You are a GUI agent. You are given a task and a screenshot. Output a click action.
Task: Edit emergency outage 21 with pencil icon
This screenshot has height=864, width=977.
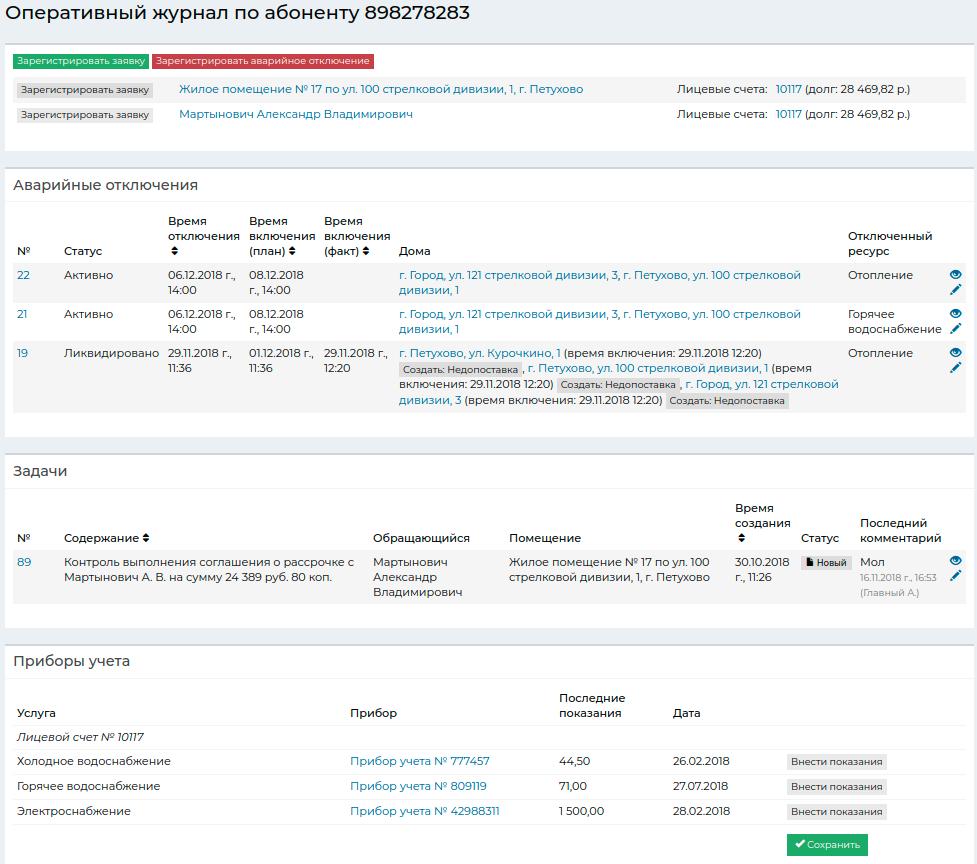point(955,328)
